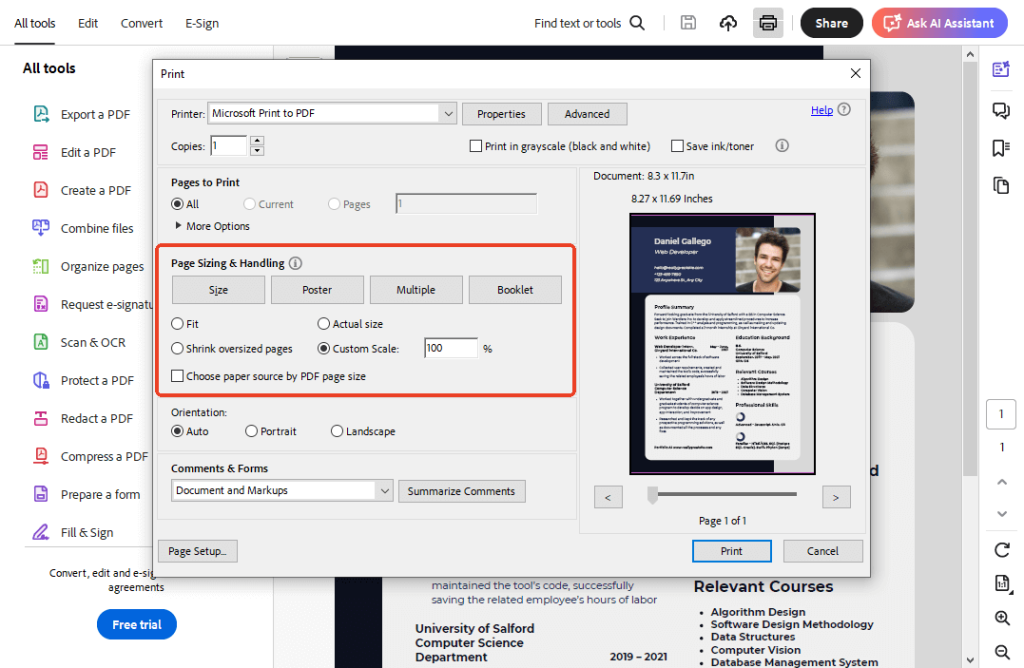Switch to the Convert menu
Screen dimensions: 1024x668
tap(141, 23)
